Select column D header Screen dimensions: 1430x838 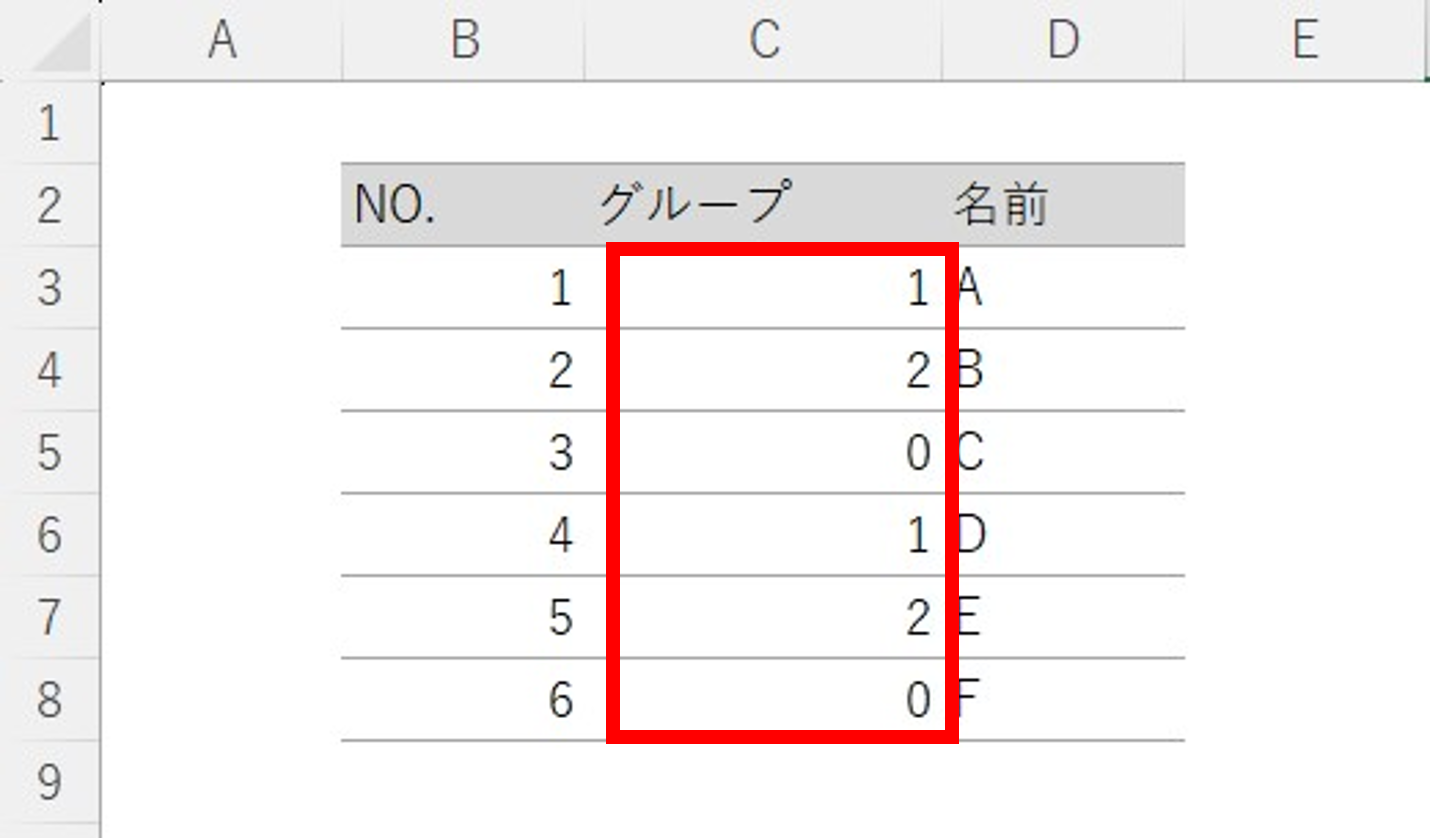pos(1063,40)
